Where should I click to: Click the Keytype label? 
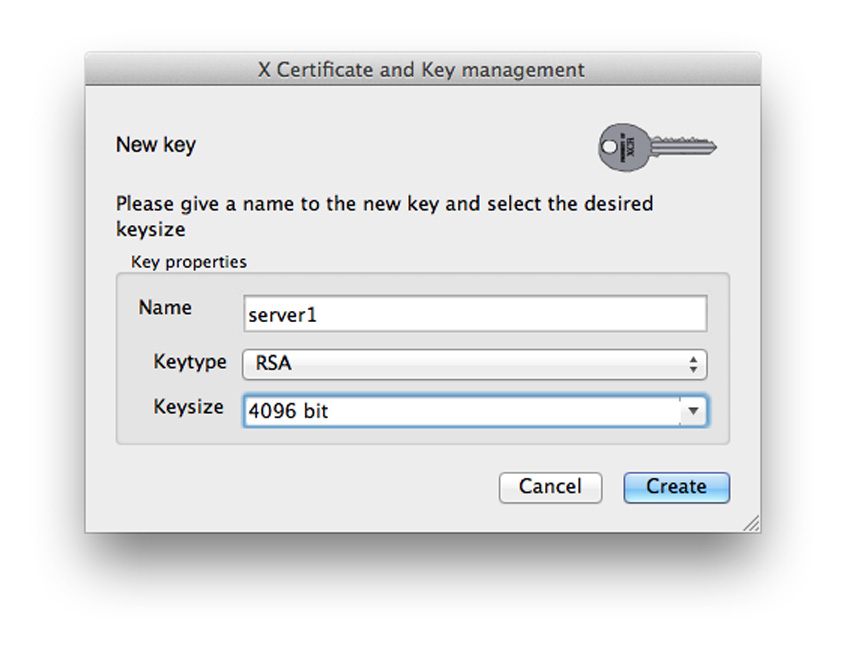tap(190, 361)
